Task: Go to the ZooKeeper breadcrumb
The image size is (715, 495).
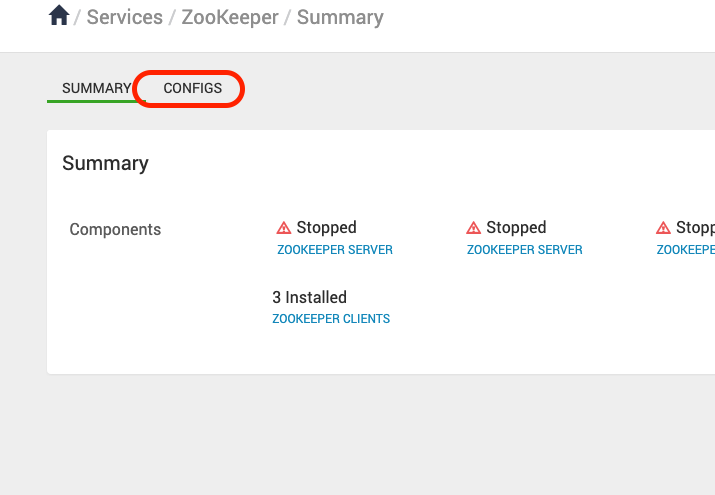Action: pyautogui.click(x=229, y=17)
